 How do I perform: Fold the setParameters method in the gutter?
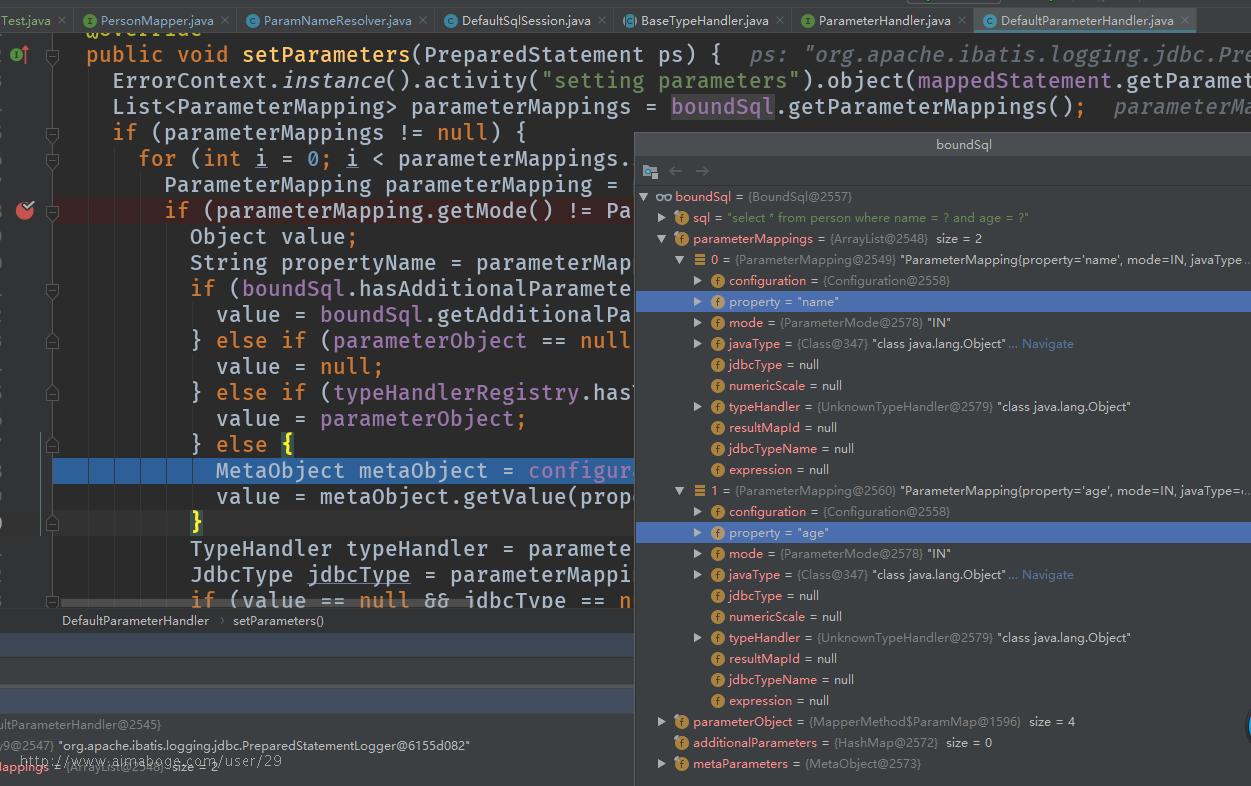tap(52, 56)
